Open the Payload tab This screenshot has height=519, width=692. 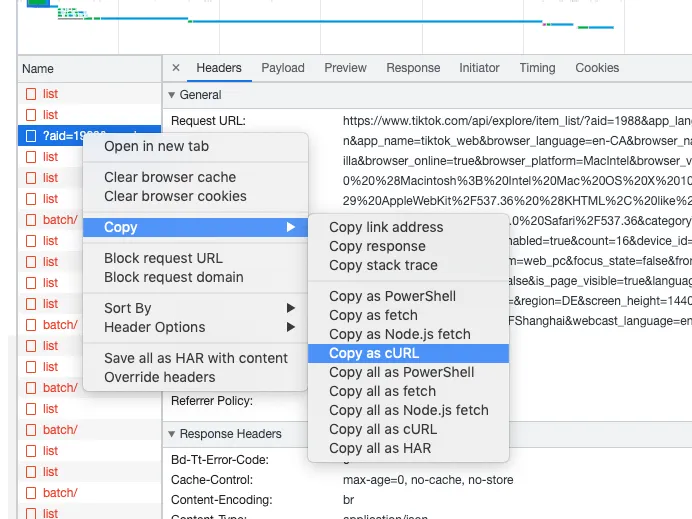283,68
